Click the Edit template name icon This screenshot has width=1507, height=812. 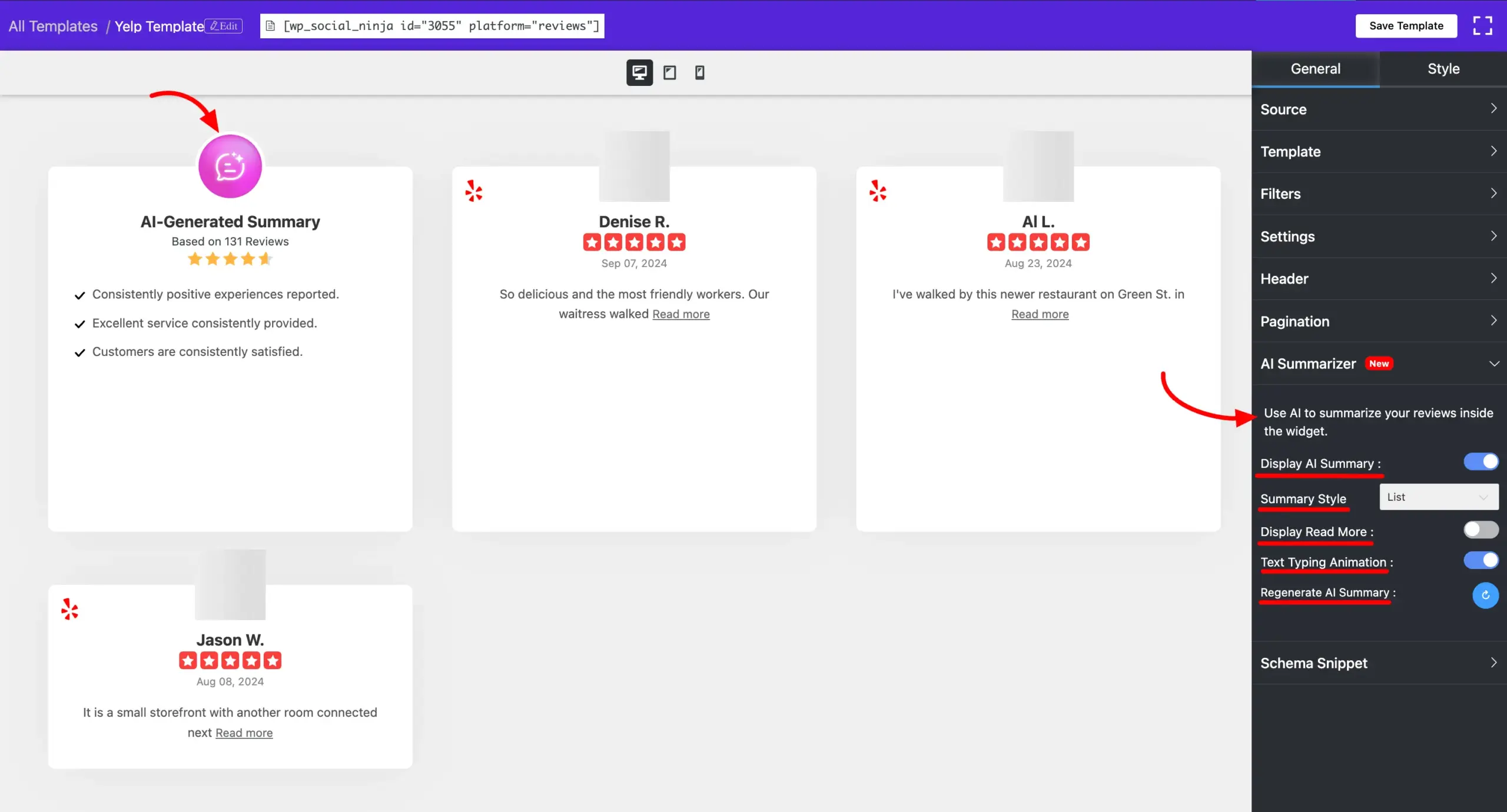coord(224,26)
